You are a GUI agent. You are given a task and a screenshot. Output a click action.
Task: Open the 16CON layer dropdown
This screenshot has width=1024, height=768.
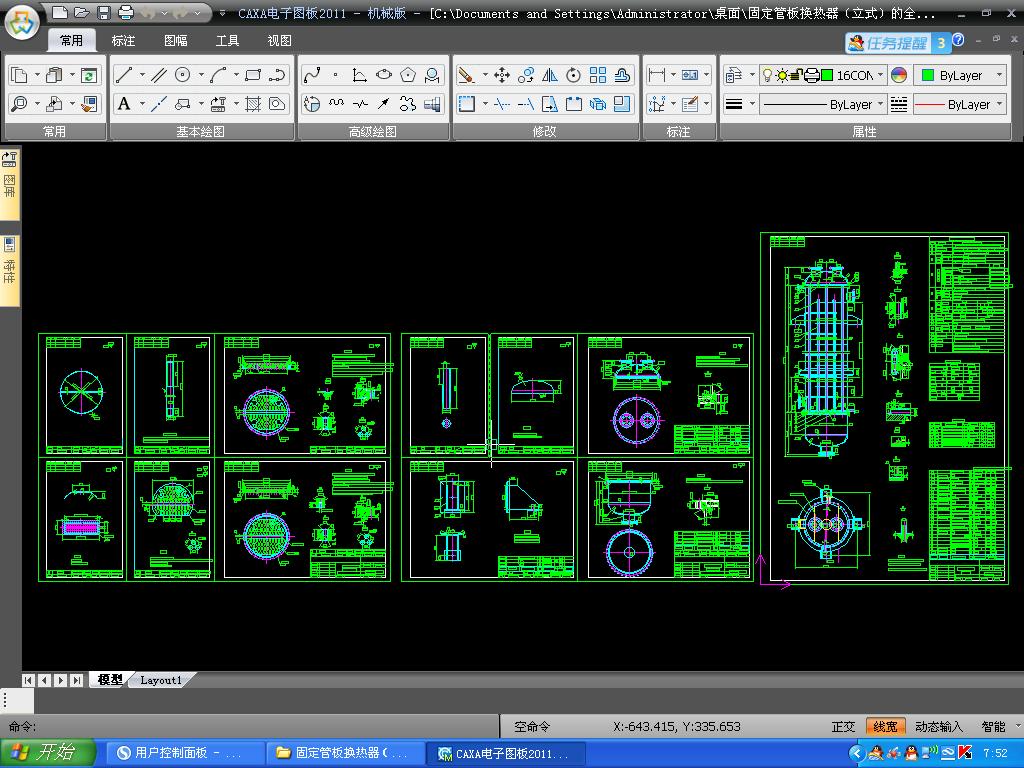click(880, 75)
